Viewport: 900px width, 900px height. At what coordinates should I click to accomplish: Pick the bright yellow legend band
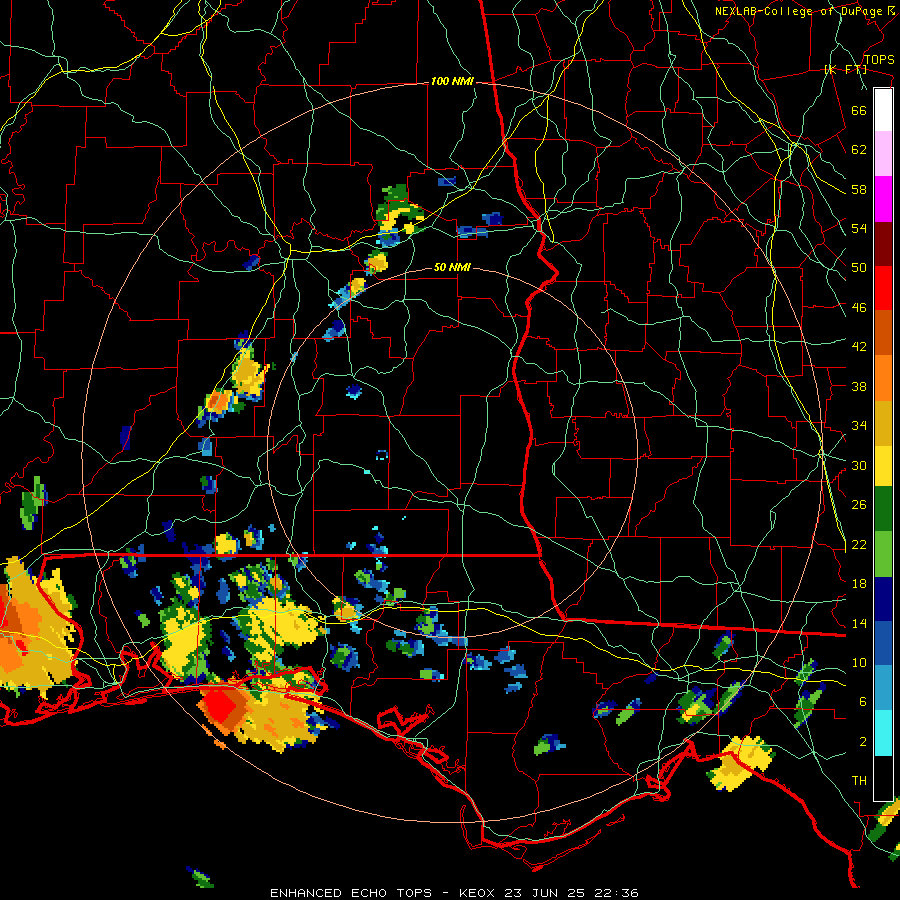pyautogui.click(x=883, y=465)
